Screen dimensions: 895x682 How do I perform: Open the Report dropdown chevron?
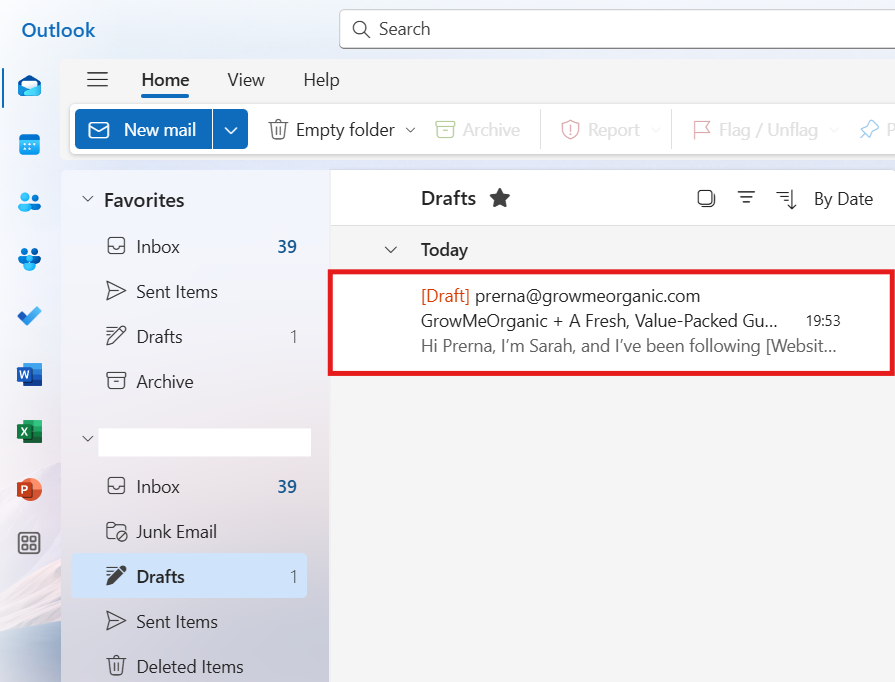656,130
